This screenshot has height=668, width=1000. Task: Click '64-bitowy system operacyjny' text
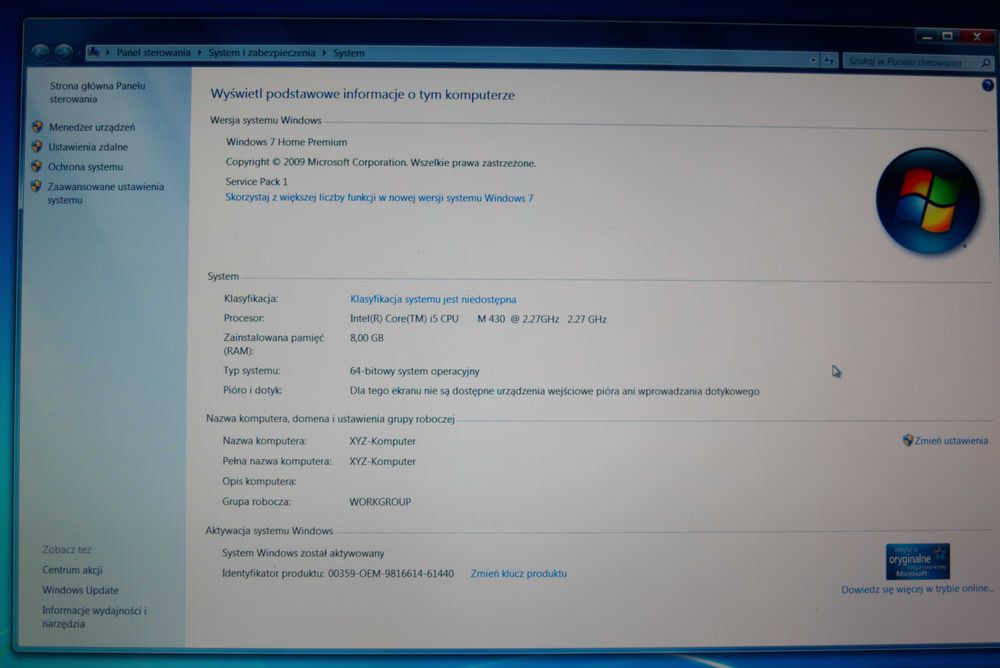415,371
